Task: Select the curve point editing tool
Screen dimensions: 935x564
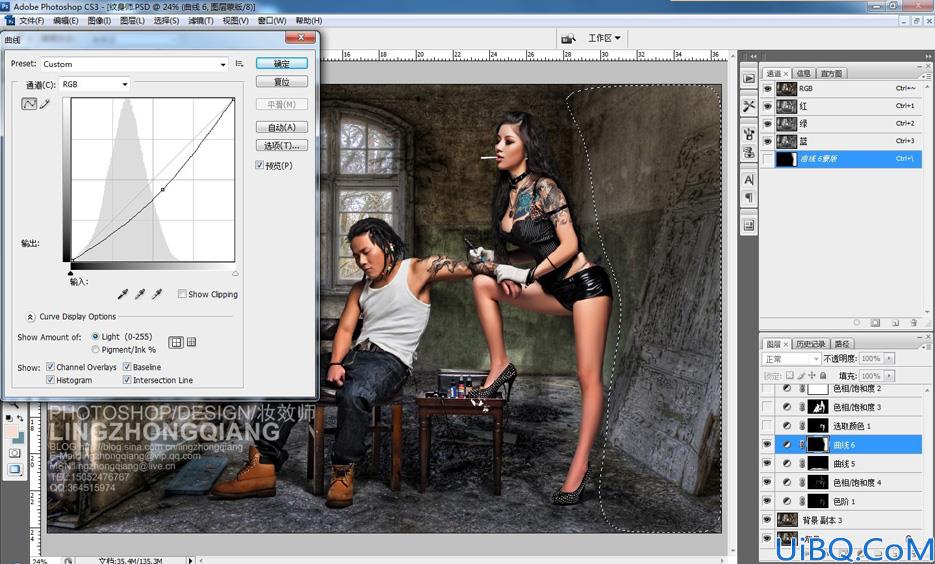Action: [x=29, y=104]
